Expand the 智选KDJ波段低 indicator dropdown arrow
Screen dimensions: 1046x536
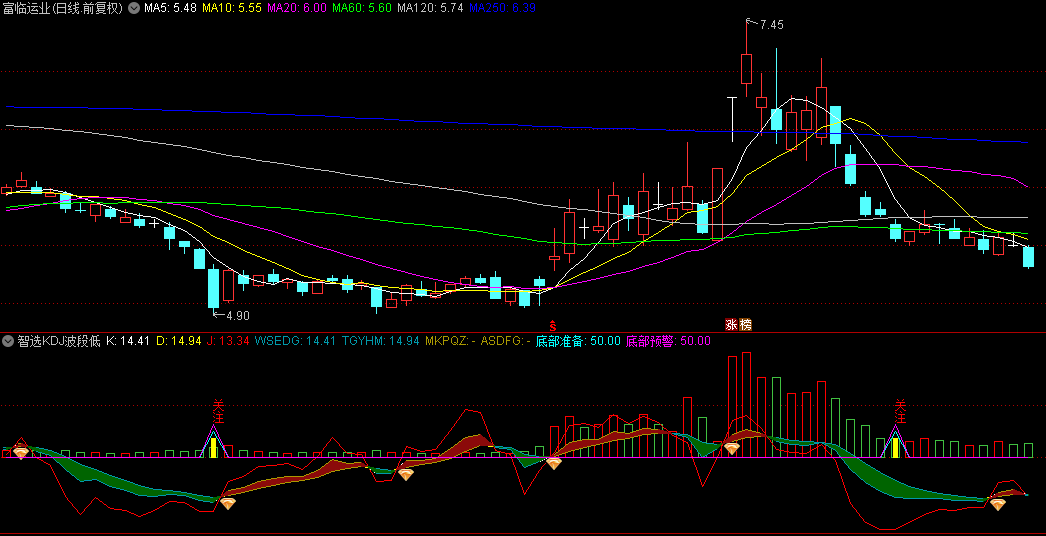tap(8, 341)
